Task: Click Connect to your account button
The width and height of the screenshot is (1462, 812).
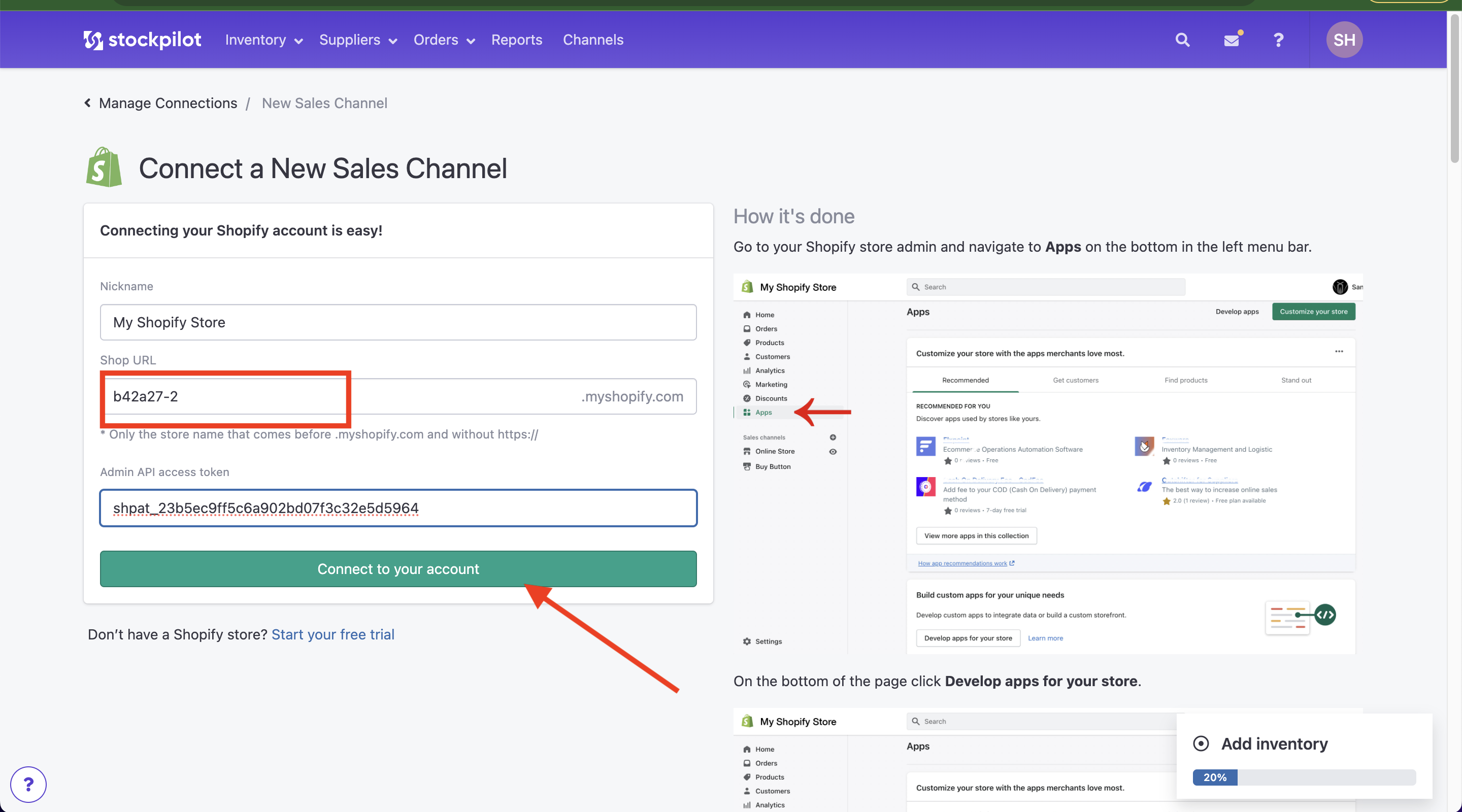Action: coord(398,568)
